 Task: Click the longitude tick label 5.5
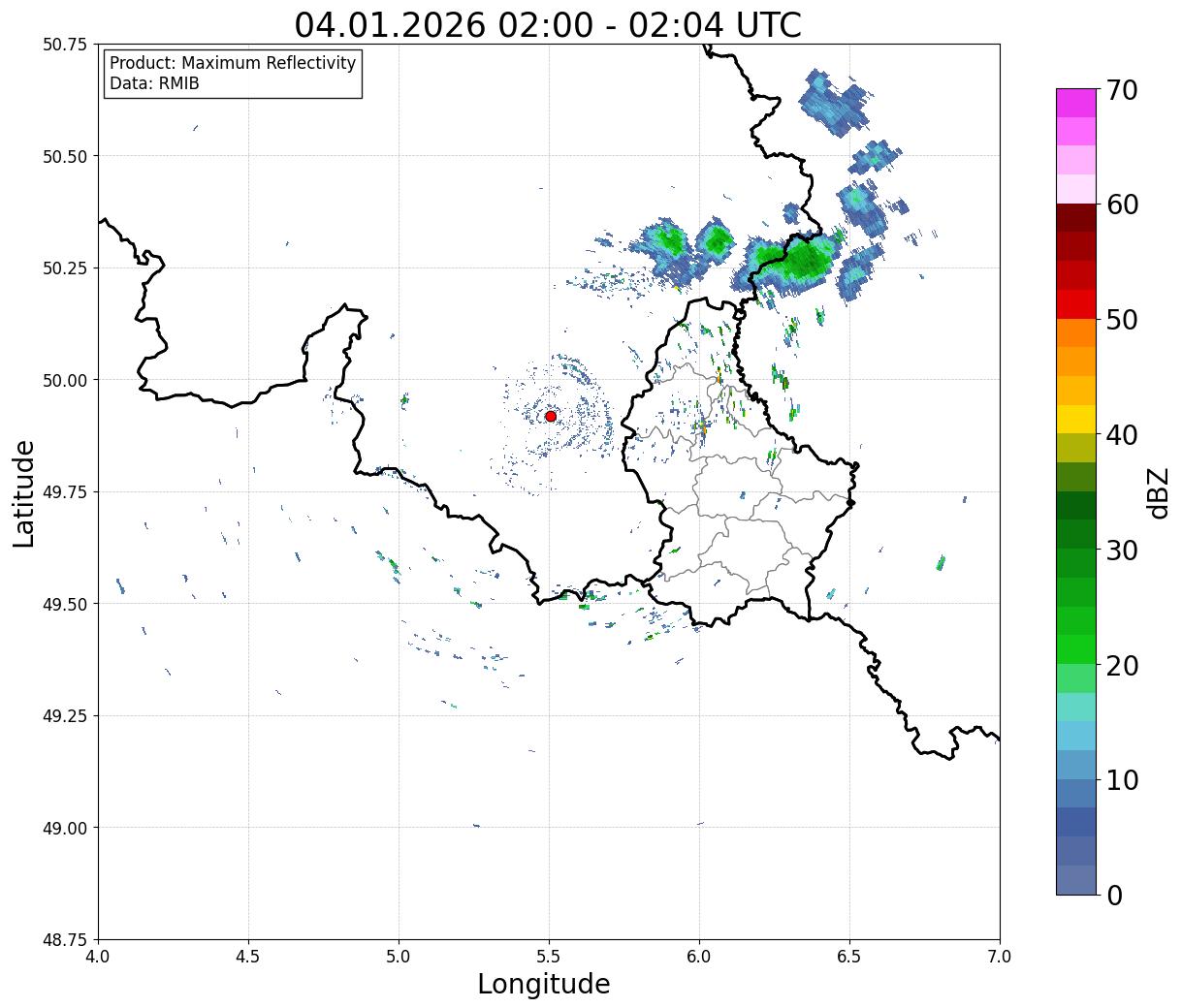point(549,956)
